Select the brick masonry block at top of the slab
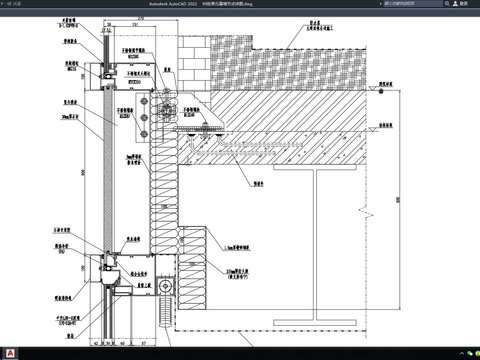 pyautogui.click(x=194, y=63)
